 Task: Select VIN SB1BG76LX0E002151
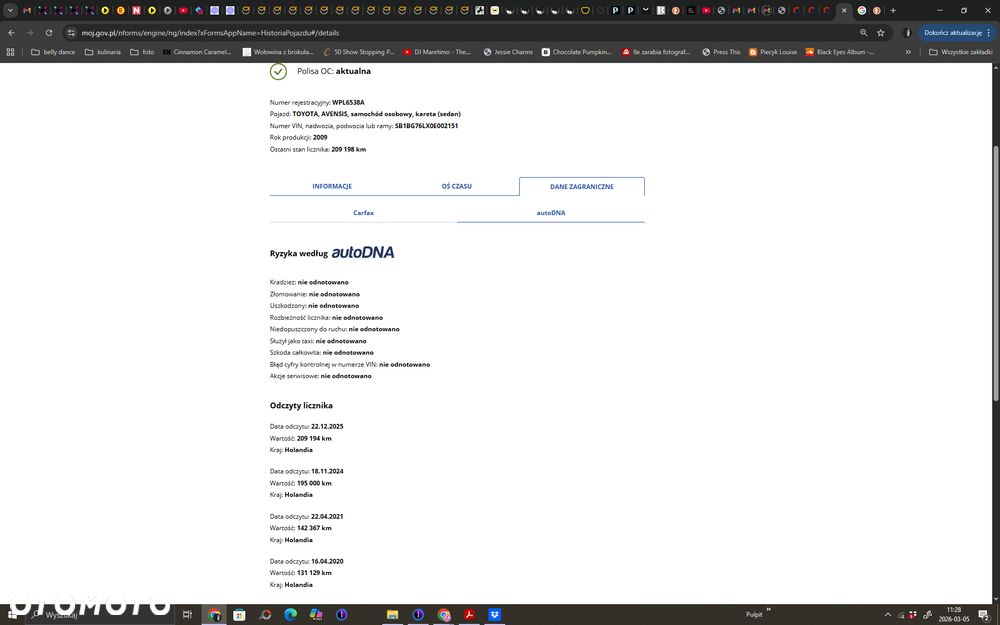pyautogui.click(x=426, y=126)
